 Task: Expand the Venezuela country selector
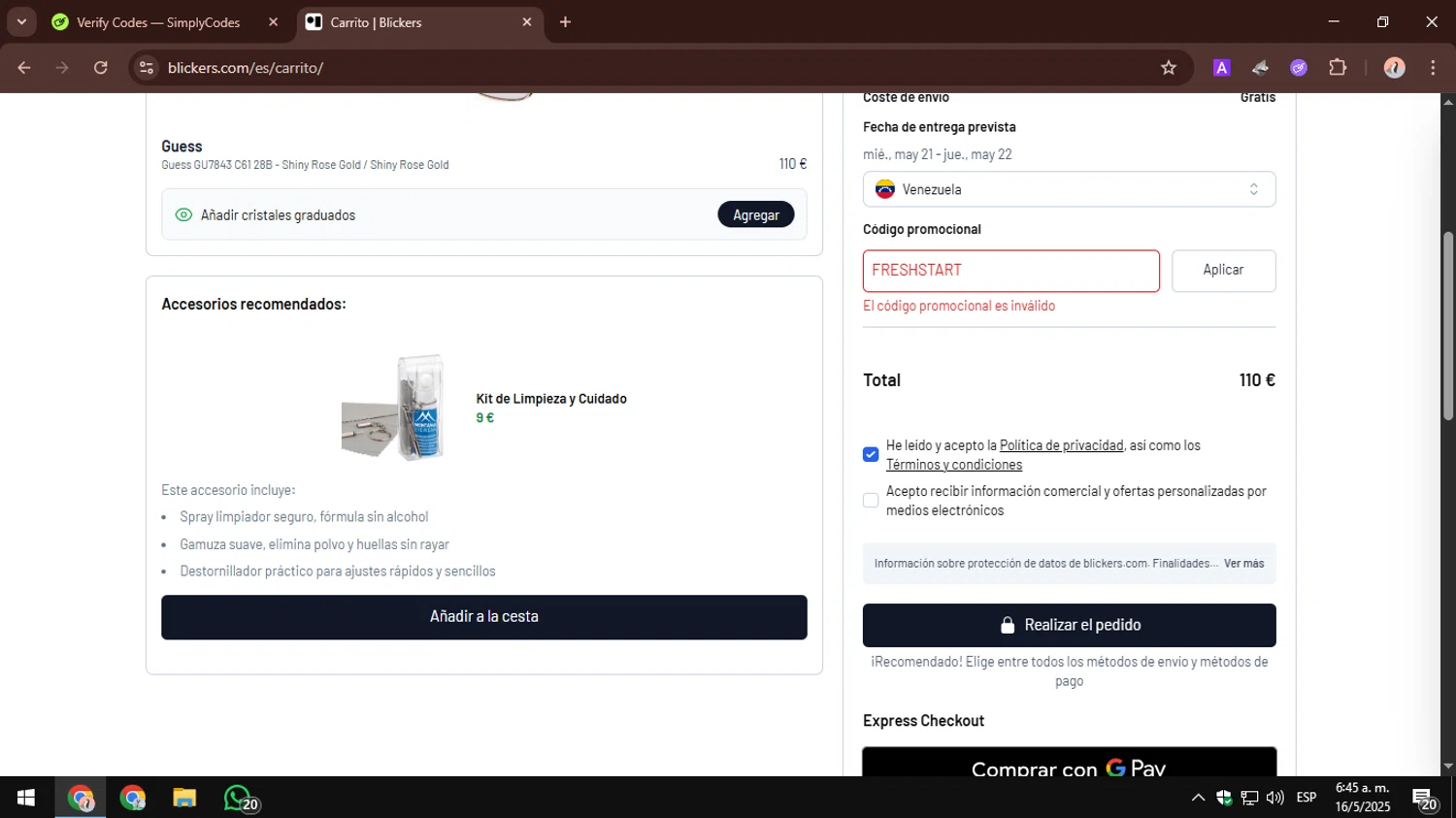tap(1069, 189)
